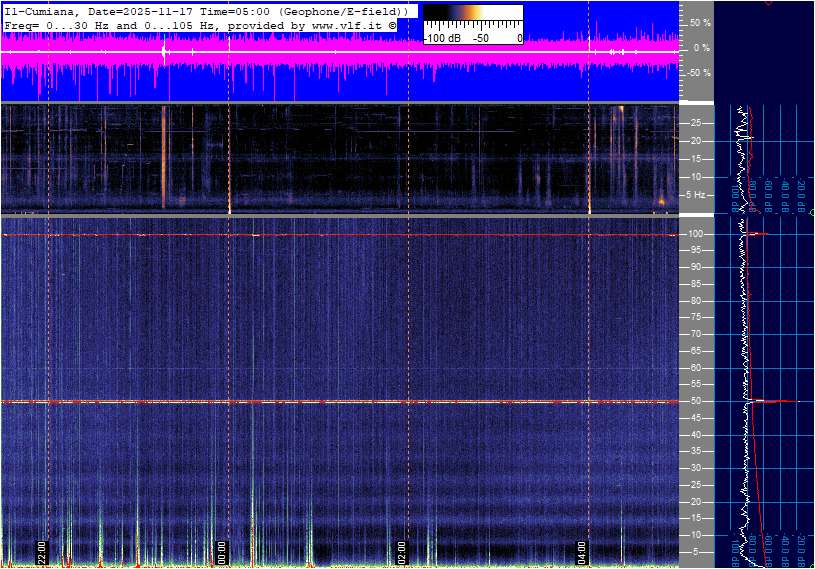Click the -50 % amplitude axis label
Viewport: 815px width, 569px height.
coord(698,73)
